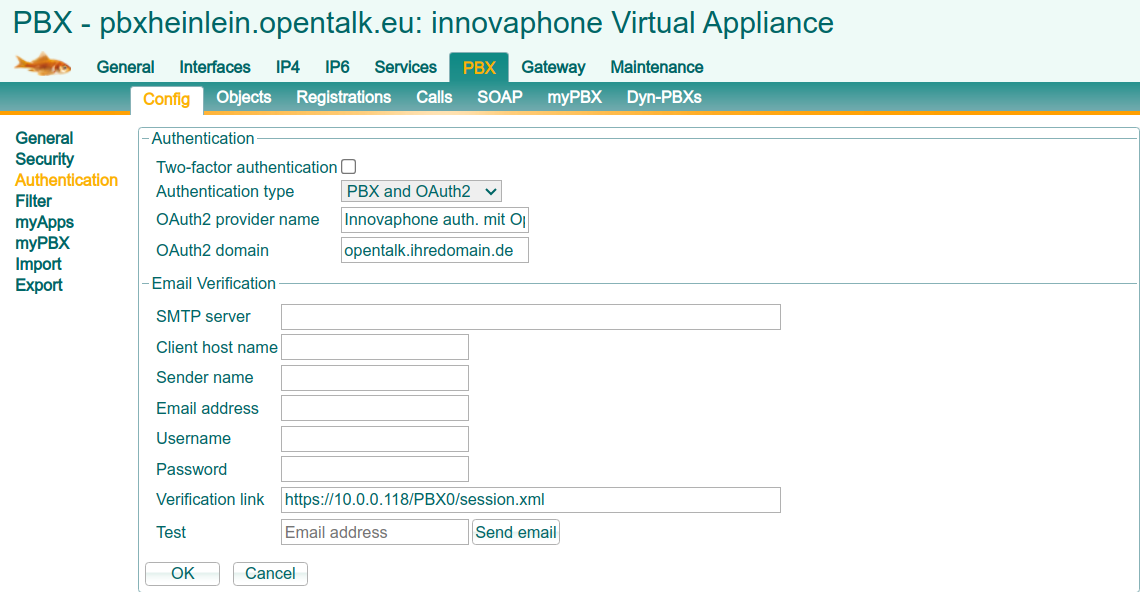The image size is (1140, 592).
Task: Open the Registrations tab
Action: (x=343, y=97)
